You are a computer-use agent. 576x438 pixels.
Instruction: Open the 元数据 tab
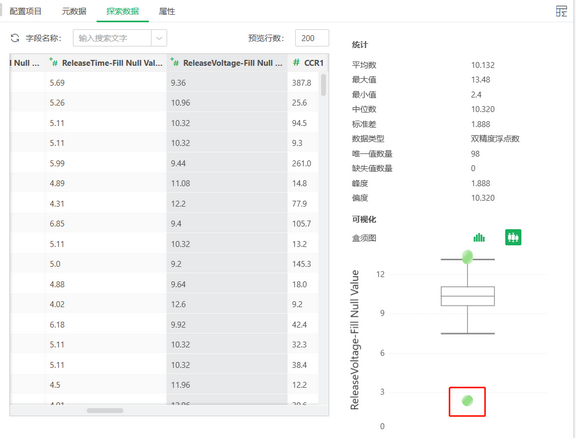74,11
